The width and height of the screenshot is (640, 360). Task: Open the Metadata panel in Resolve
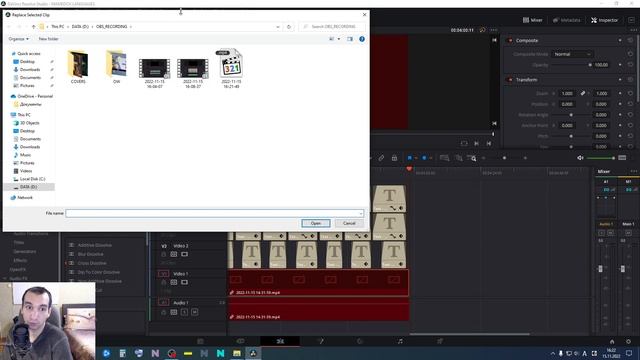pos(567,20)
